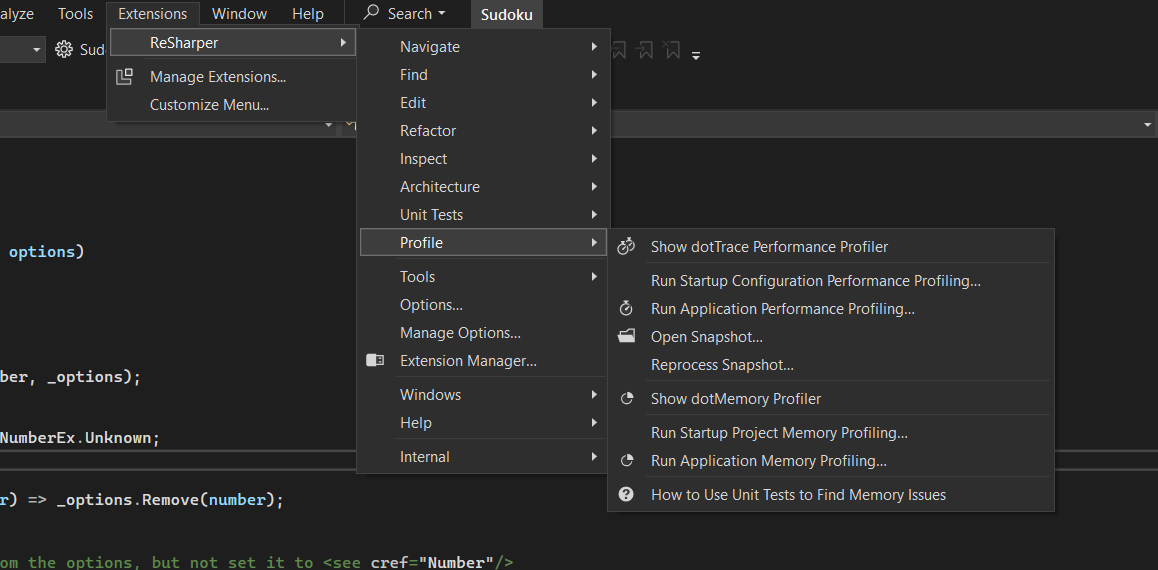This screenshot has height=570, width=1158.
Task: Open Extension Manager...
Action: click(x=484, y=361)
